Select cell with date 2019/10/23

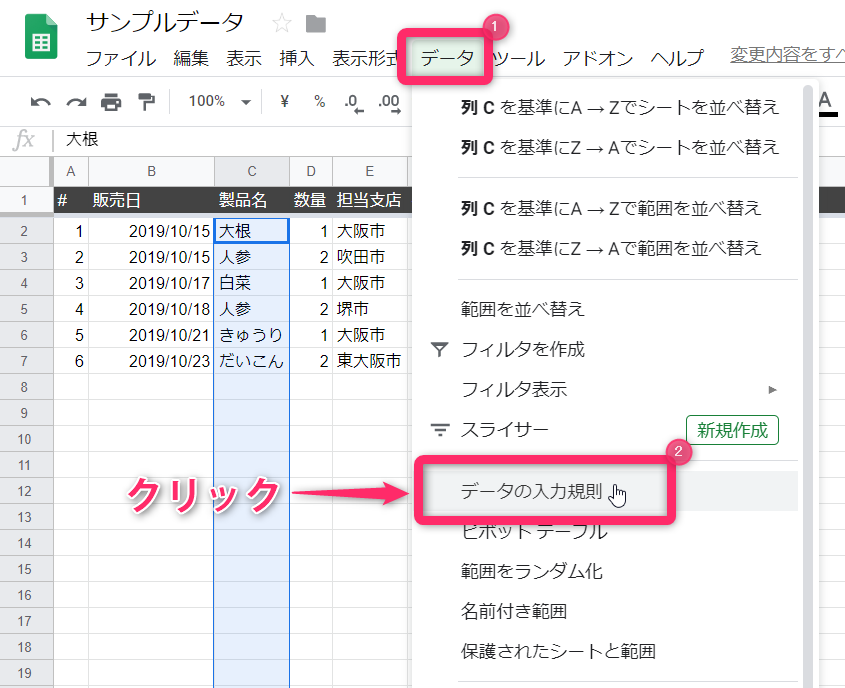tap(151, 360)
